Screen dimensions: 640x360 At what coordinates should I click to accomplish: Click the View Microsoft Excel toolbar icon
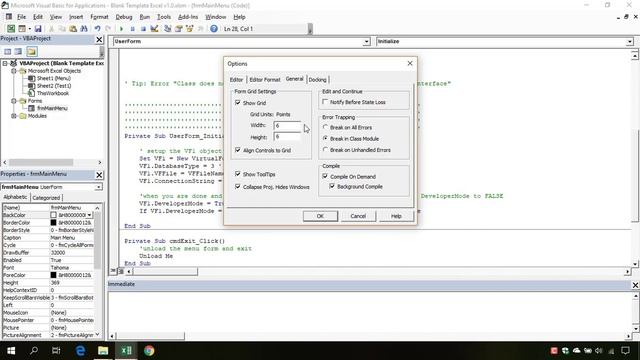[11, 29]
